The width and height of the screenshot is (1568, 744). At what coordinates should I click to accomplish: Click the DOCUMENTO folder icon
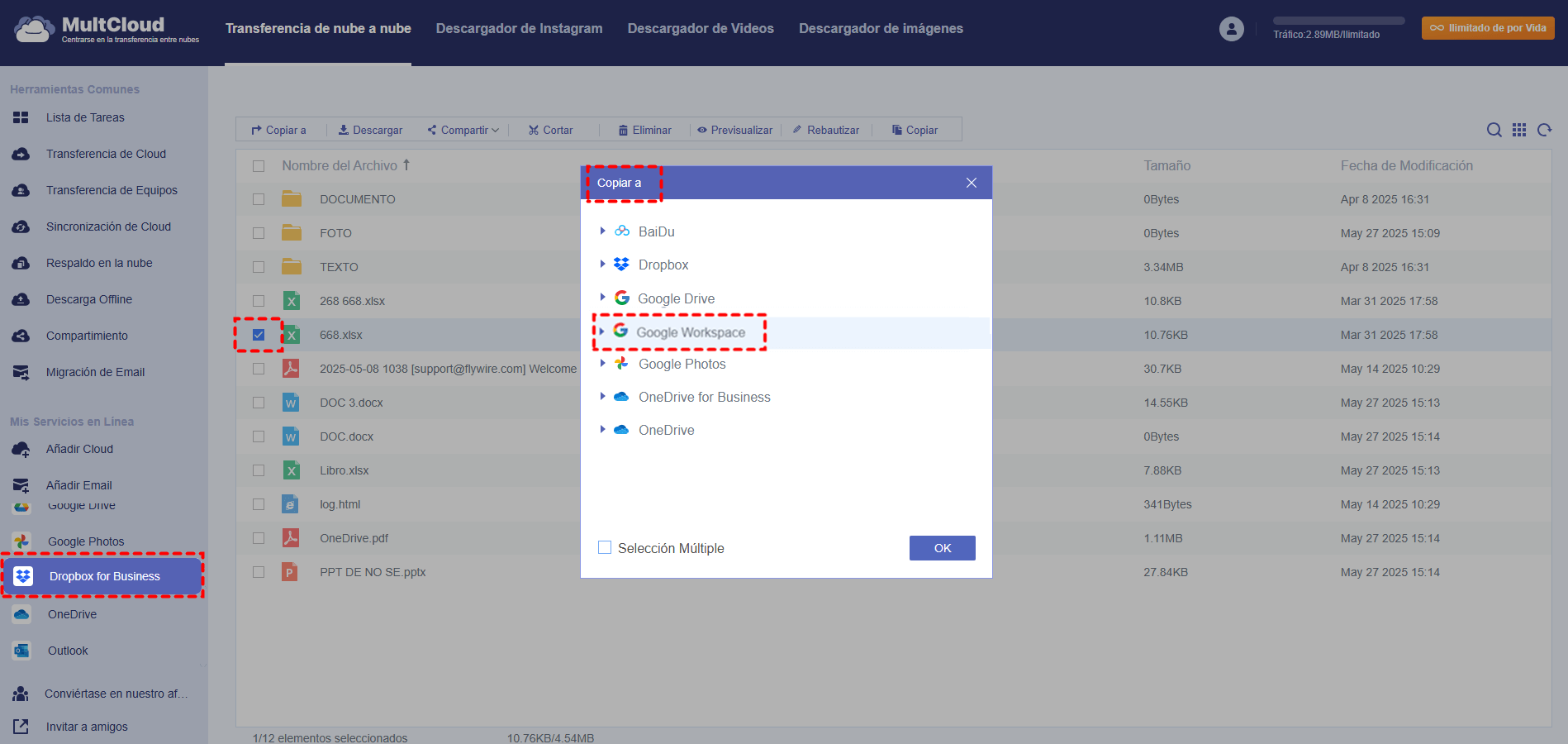[291, 199]
